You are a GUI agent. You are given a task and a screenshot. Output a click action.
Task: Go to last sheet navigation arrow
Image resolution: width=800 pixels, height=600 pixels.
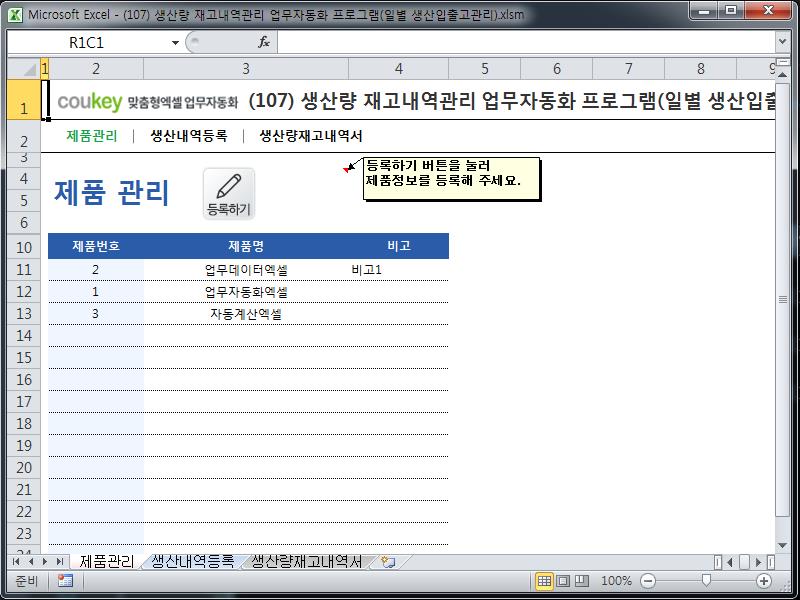point(60,562)
